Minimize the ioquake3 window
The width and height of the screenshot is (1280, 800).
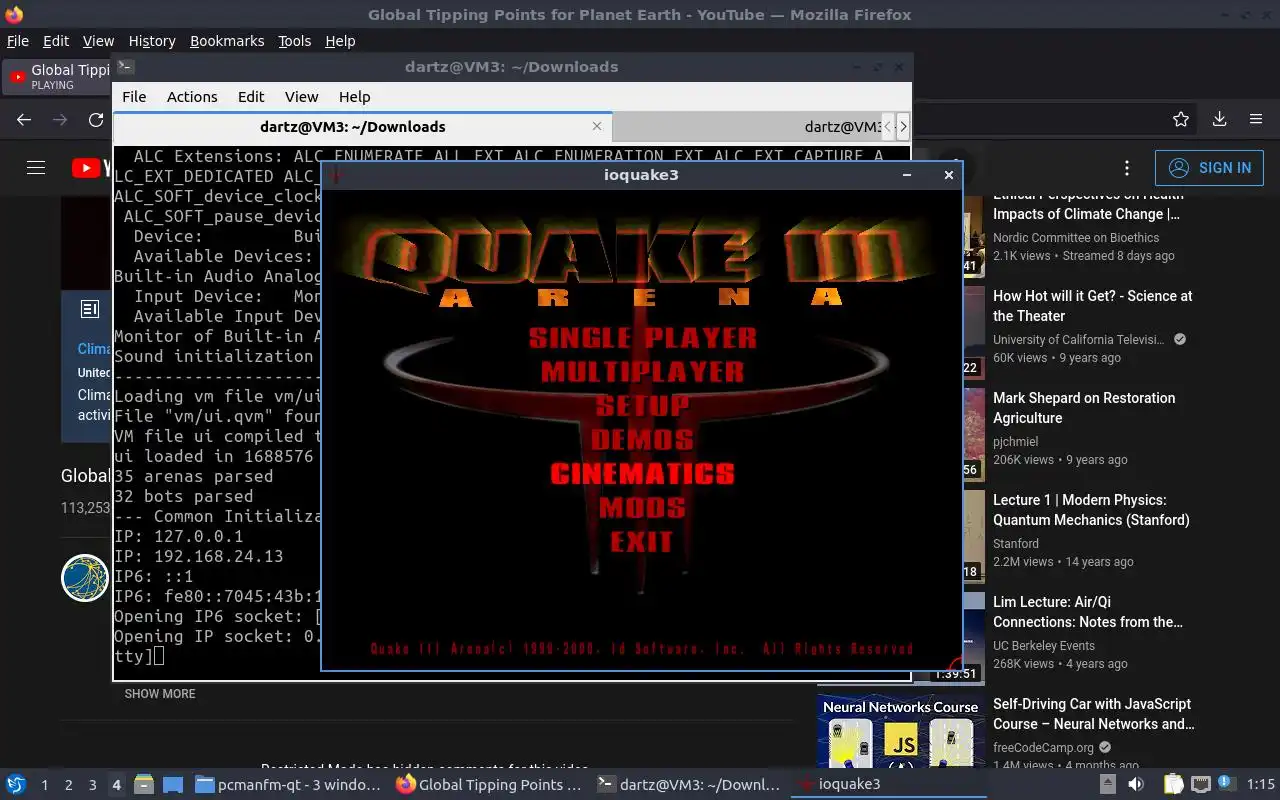tap(906, 175)
